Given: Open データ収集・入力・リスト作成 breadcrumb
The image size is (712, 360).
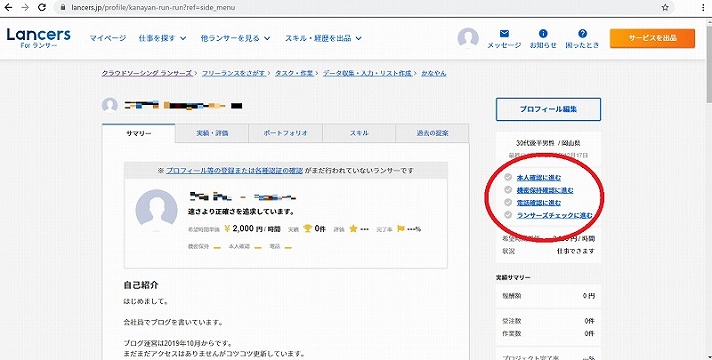Looking at the screenshot, I should coord(367,73).
